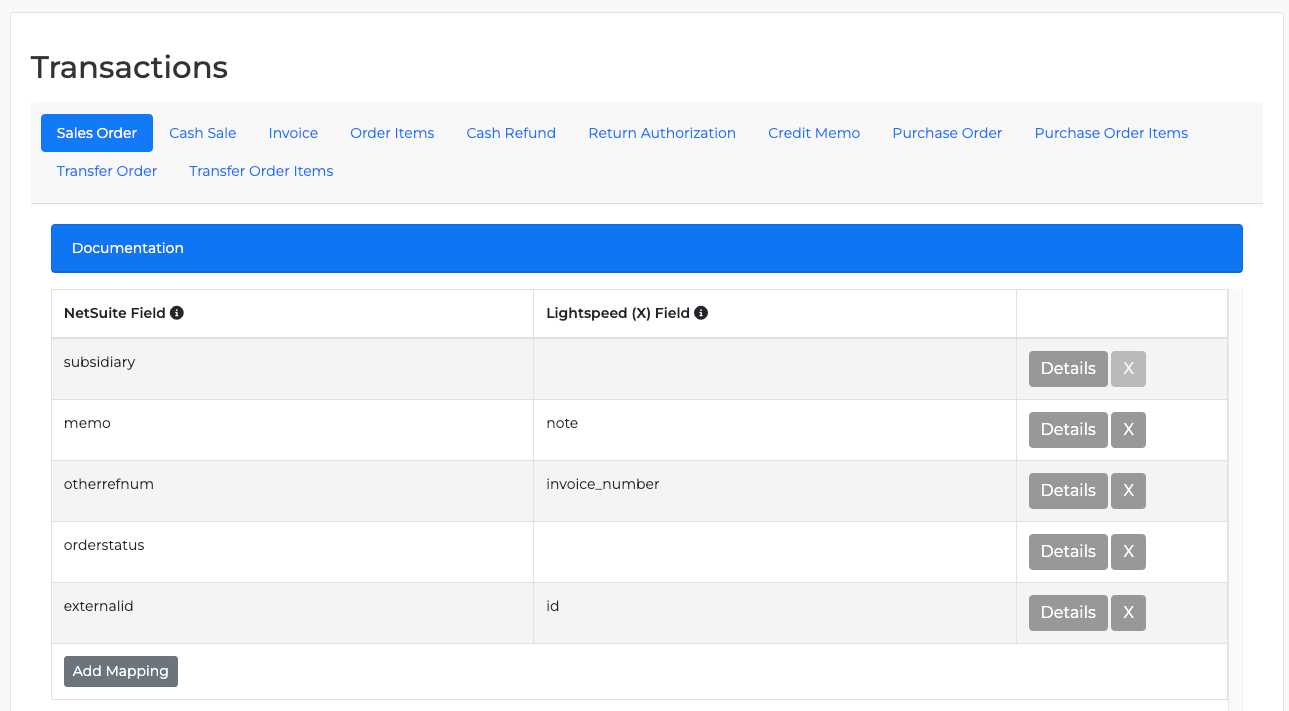1289x711 pixels.
Task: View Details of otherrefnum mapping
Action: pyautogui.click(x=1068, y=491)
